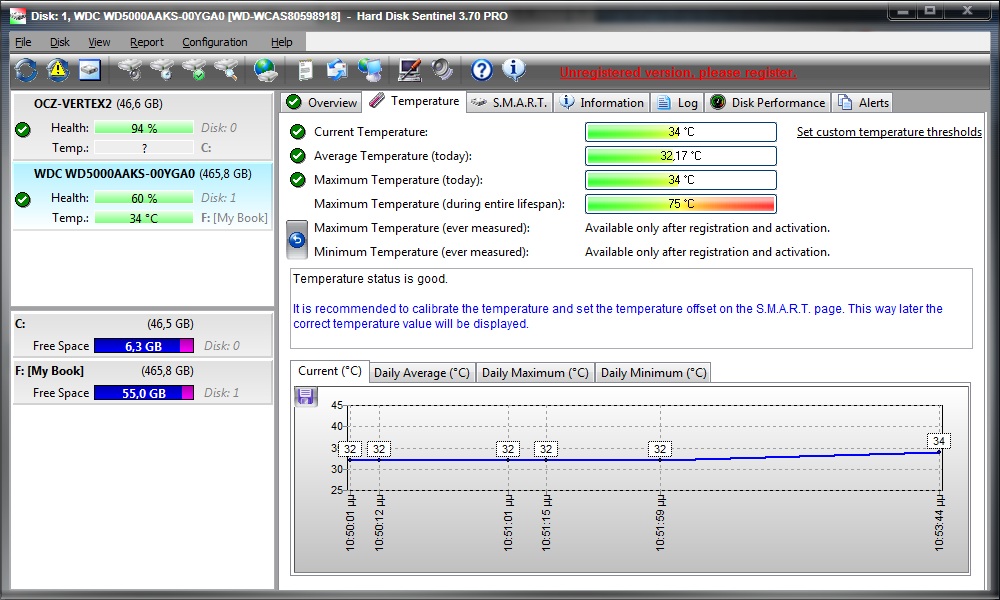Open the Information tab
Screen dimensions: 1000x600
click(601, 103)
